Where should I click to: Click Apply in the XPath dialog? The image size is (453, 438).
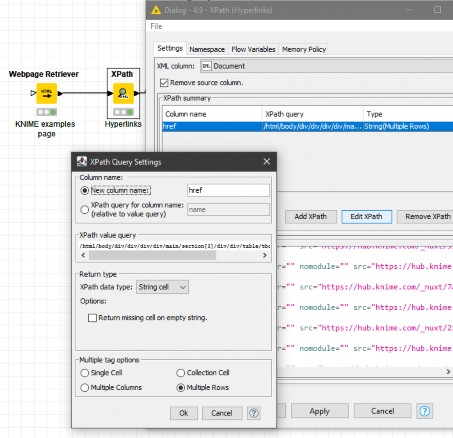coord(320,411)
